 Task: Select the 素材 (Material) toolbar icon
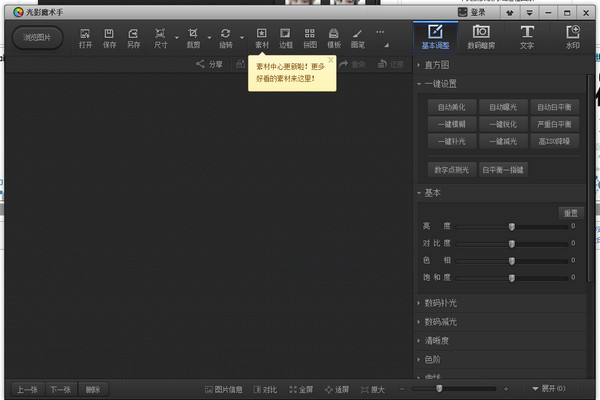click(261, 37)
